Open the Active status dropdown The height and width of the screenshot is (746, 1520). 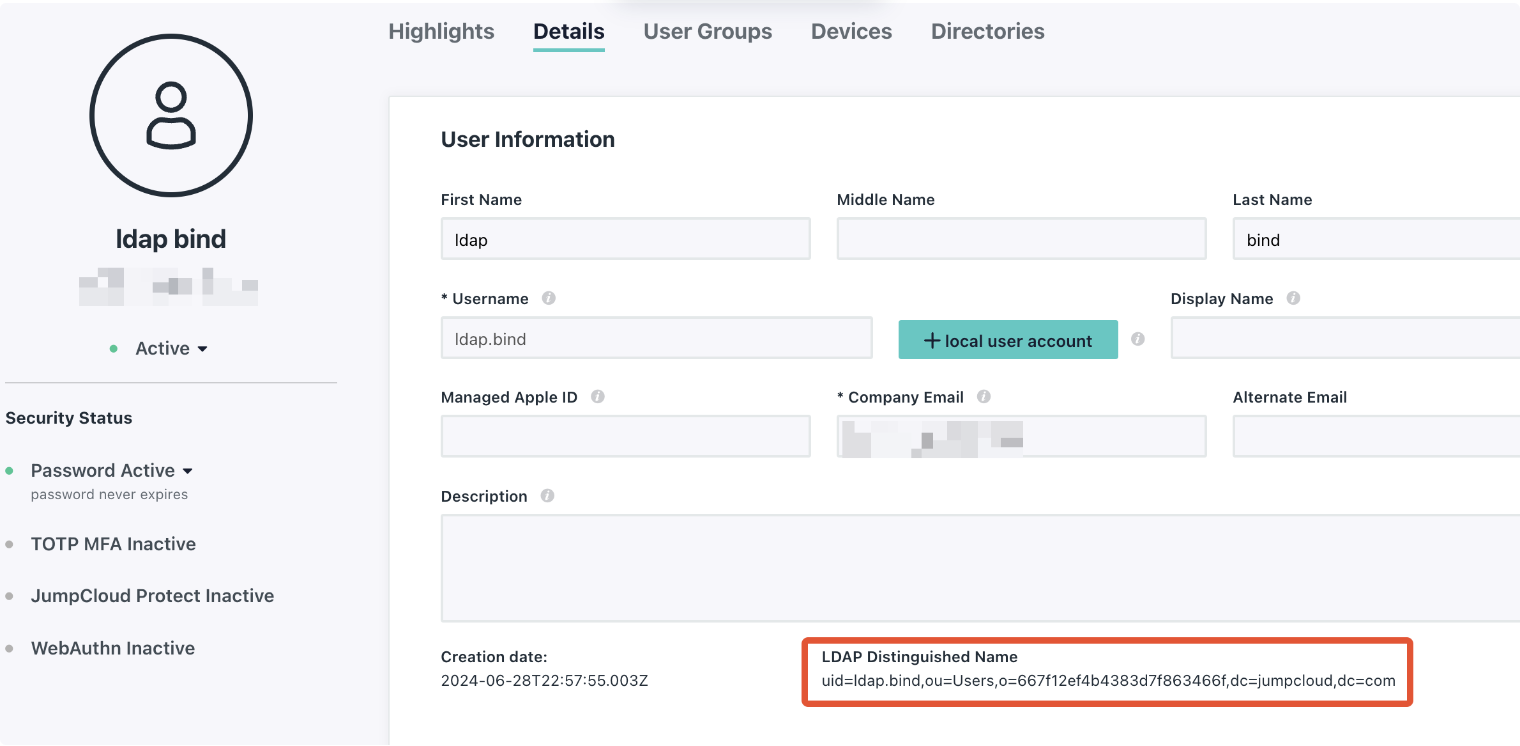[x=171, y=349]
